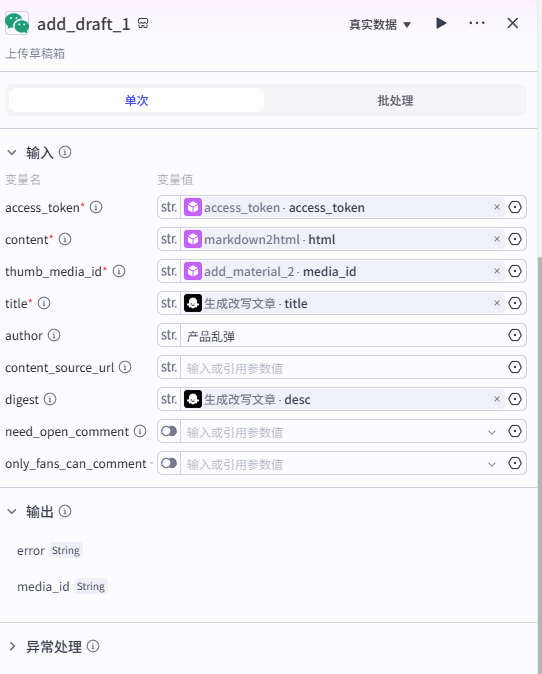Screen dimensions: 542x674
Task: Collapse the 输入 section
Action: (x=12, y=152)
